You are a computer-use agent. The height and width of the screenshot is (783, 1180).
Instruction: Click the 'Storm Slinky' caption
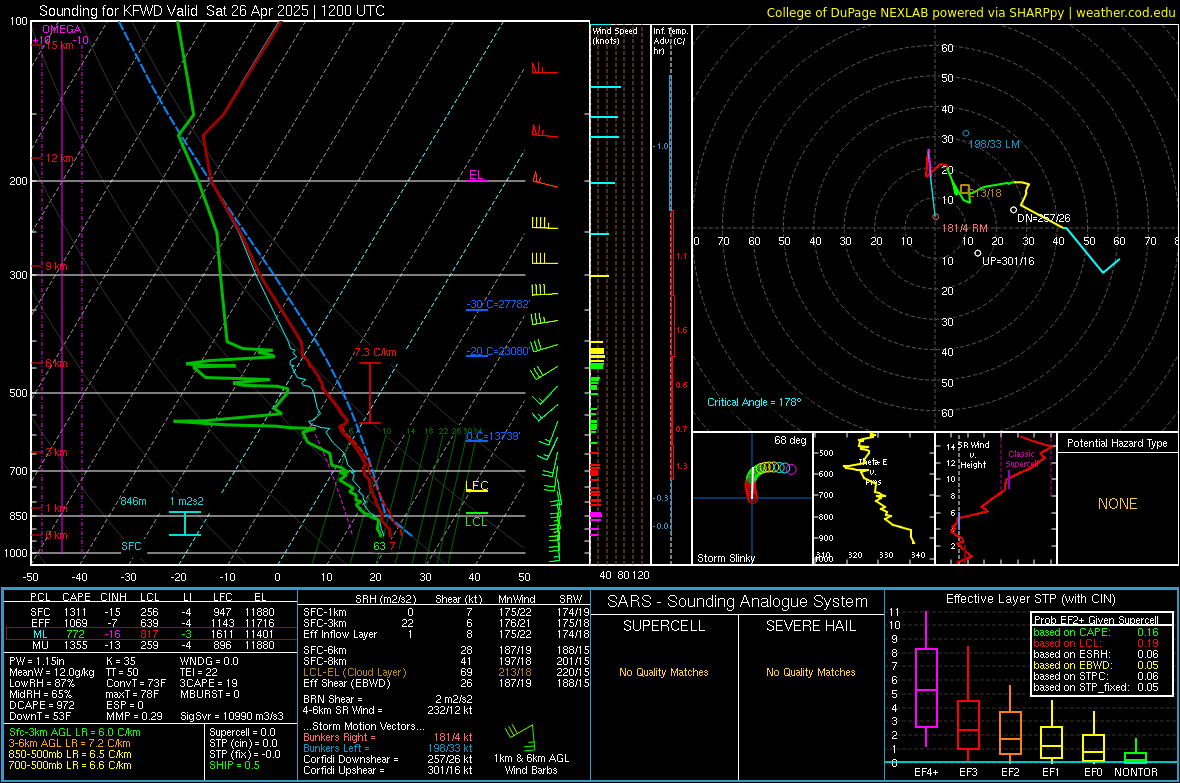tap(725, 558)
